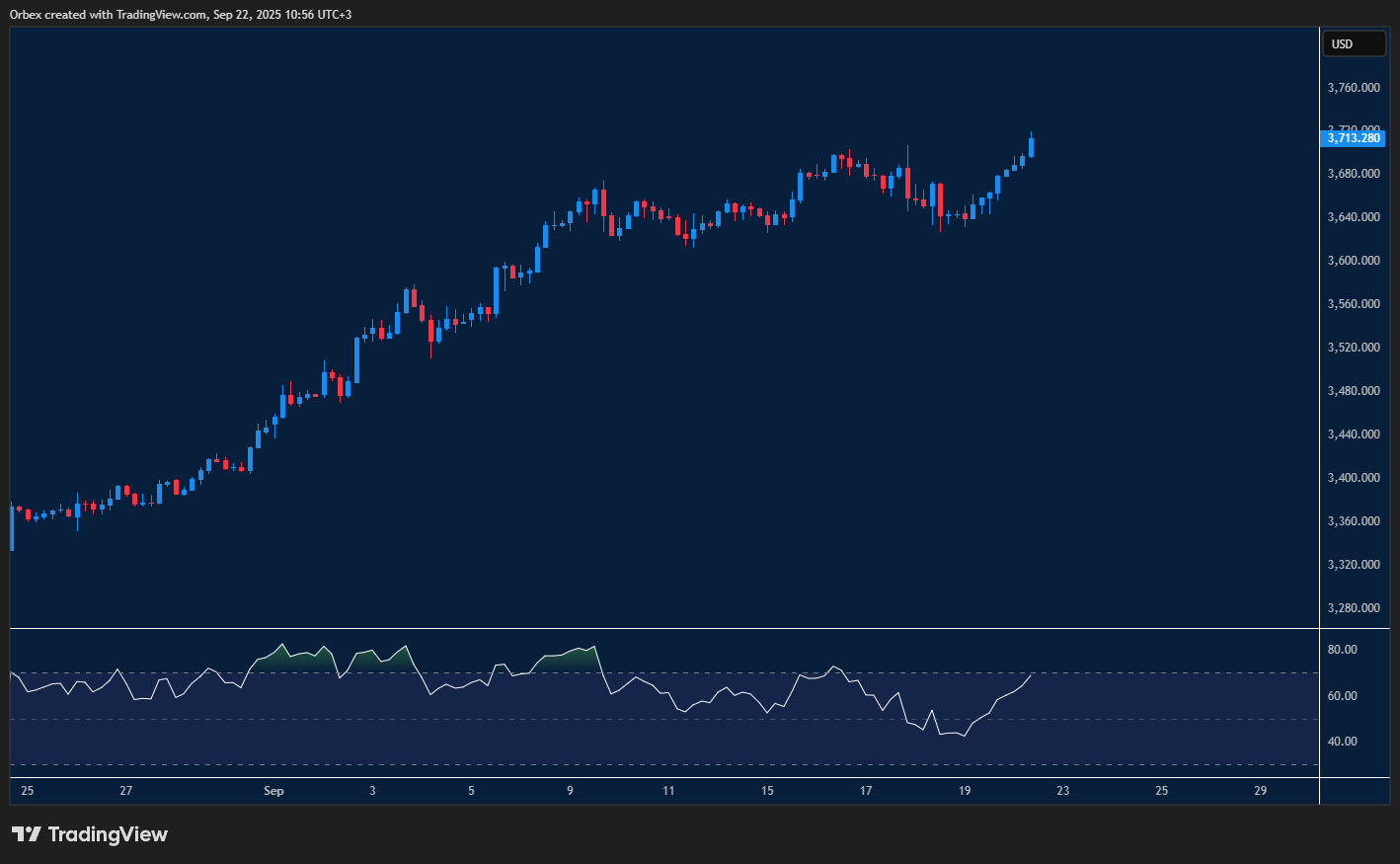Screen dimensions: 1400x864
Task: Select the 3,760.000 price axis label
Action: click(x=1353, y=88)
